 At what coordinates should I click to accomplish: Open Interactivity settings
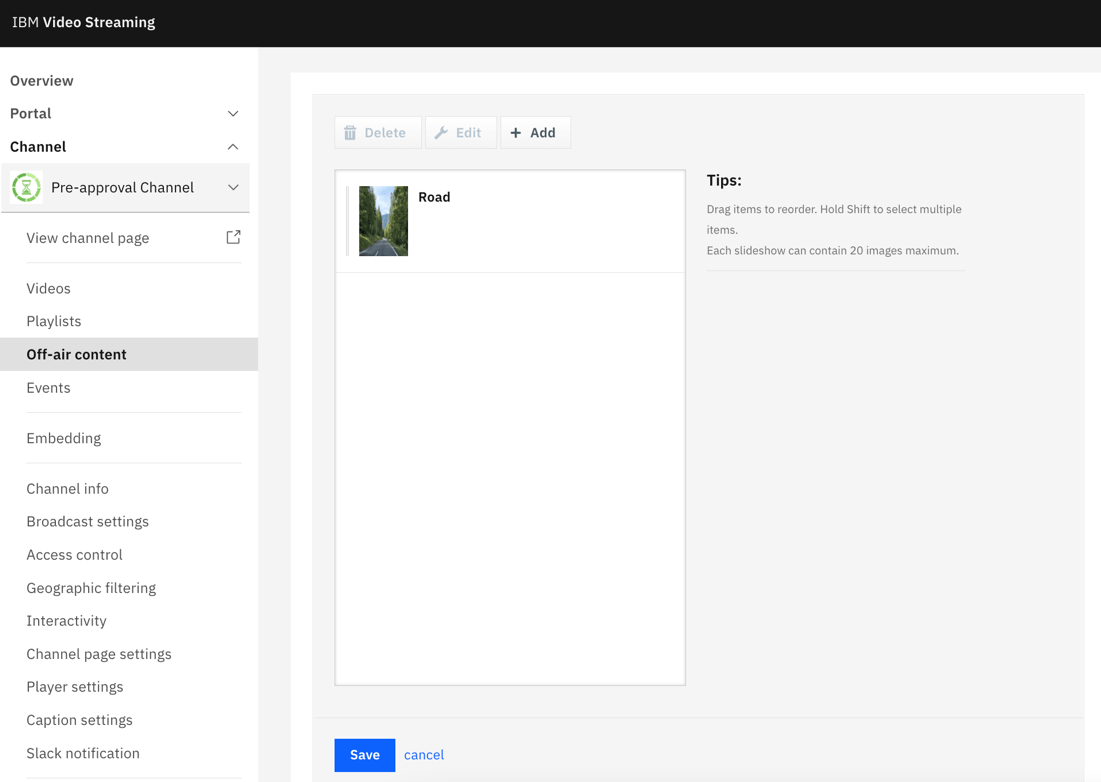tap(67, 621)
